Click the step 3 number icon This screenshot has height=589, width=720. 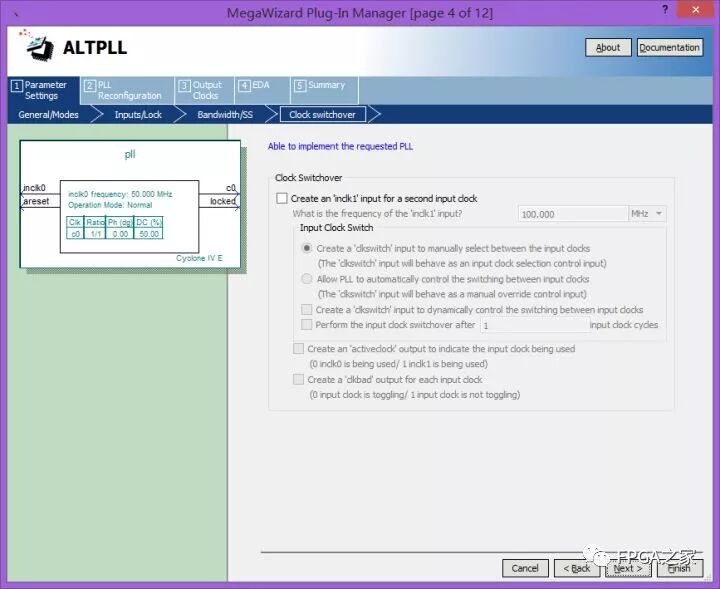point(184,86)
